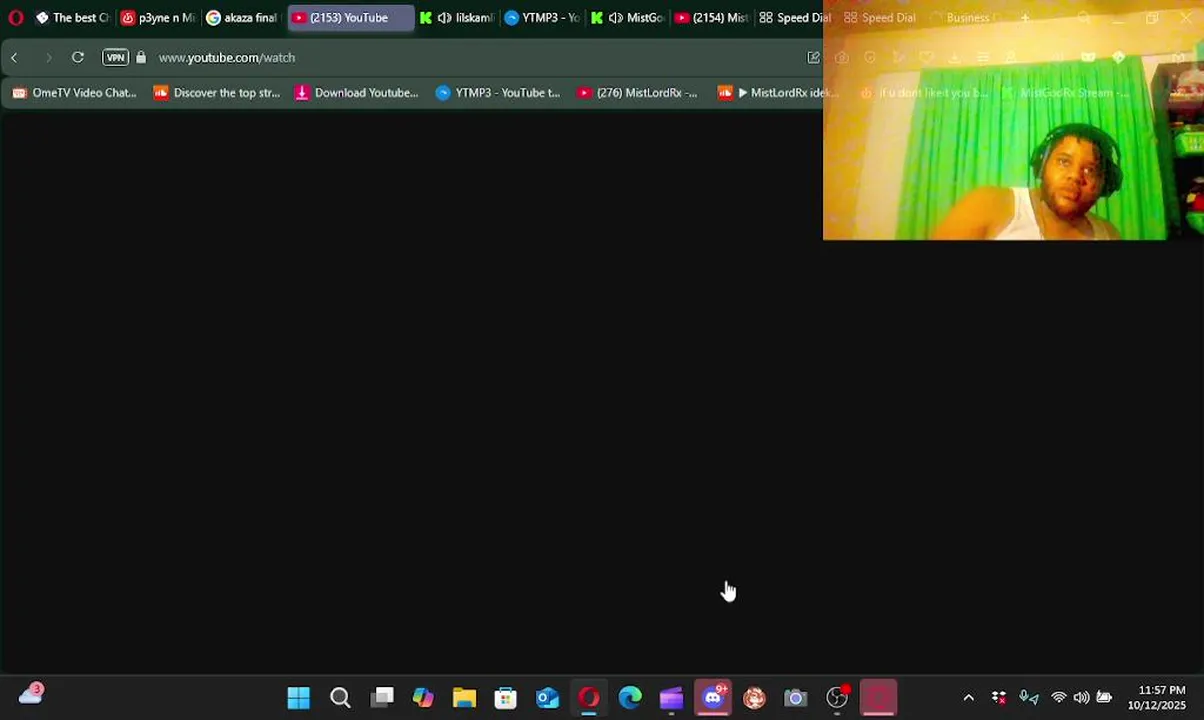Open Clipchamp purple taskbar icon
The width and height of the screenshot is (1204, 720).
(671, 698)
